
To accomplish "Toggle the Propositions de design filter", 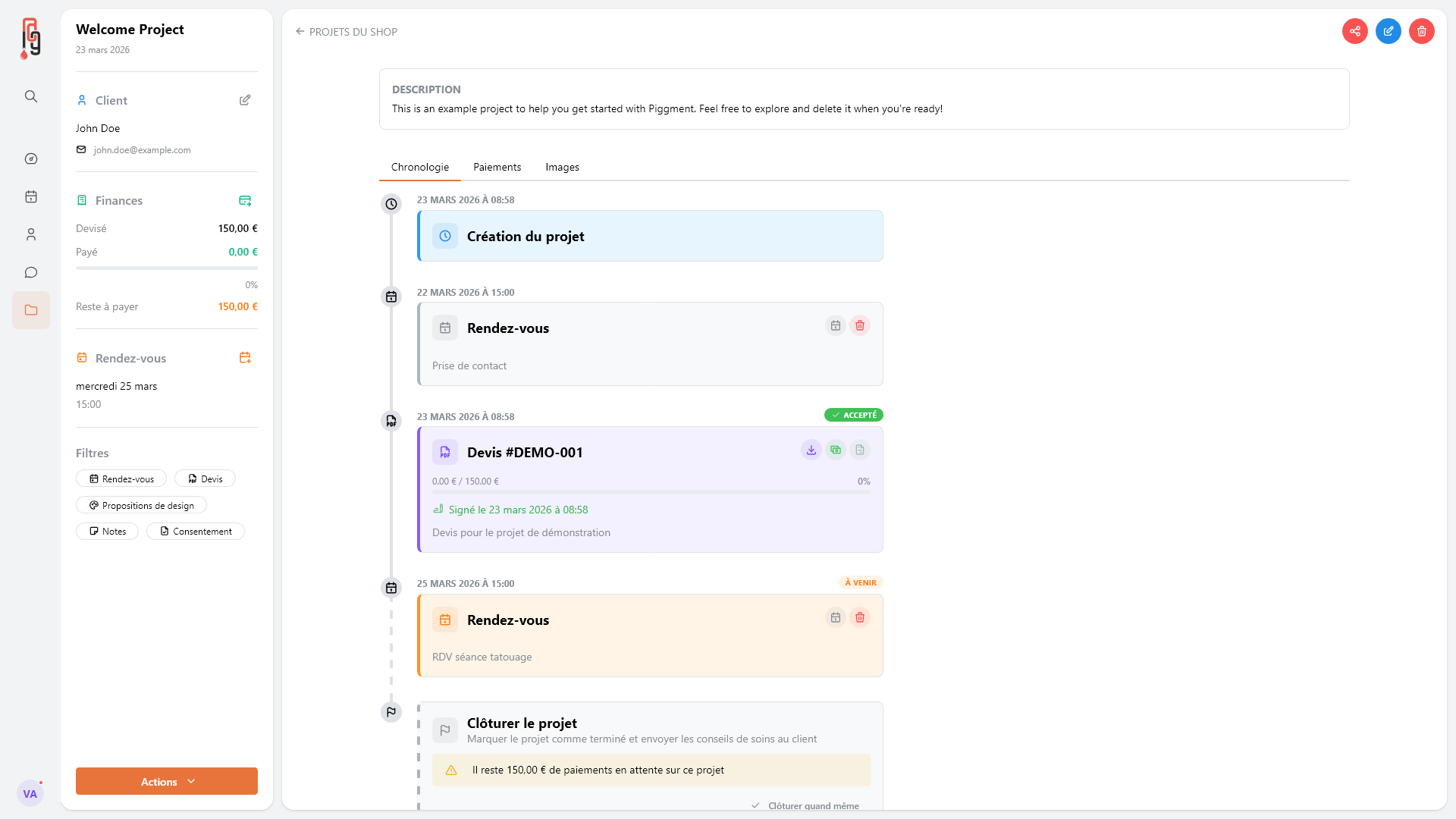I will [141, 505].
